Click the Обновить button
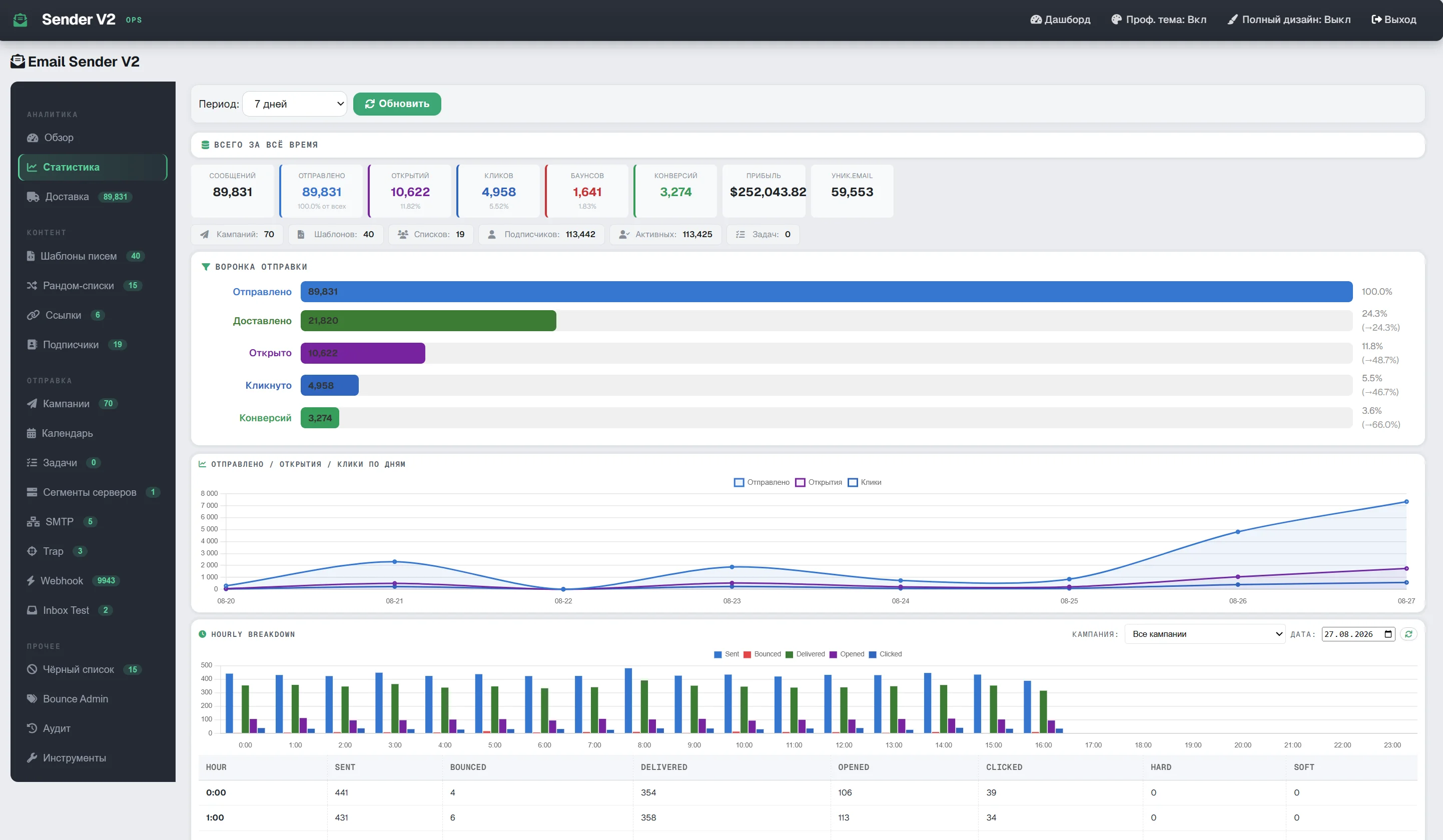The width and height of the screenshot is (1443, 840). click(397, 104)
